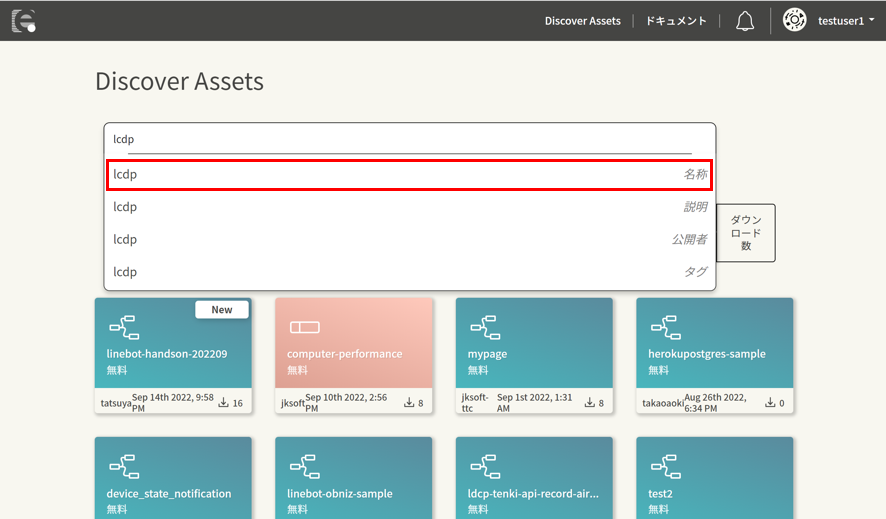Screen dimensions: 886x519
Task: Click flow icon on device_state_notification card
Action: (x=124, y=466)
